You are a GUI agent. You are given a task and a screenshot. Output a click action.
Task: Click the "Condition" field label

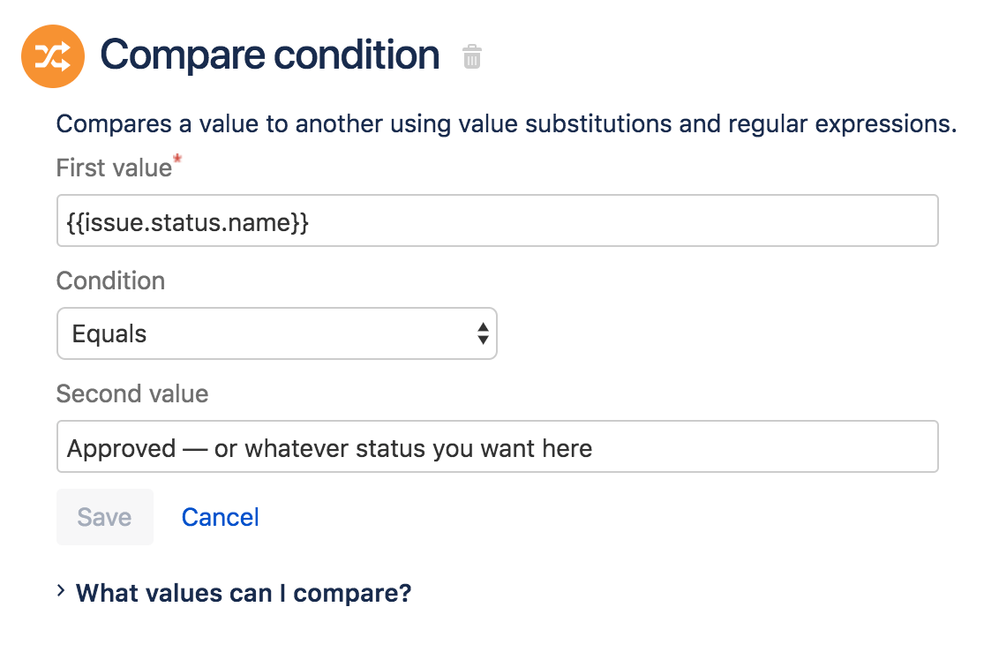[110, 281]
